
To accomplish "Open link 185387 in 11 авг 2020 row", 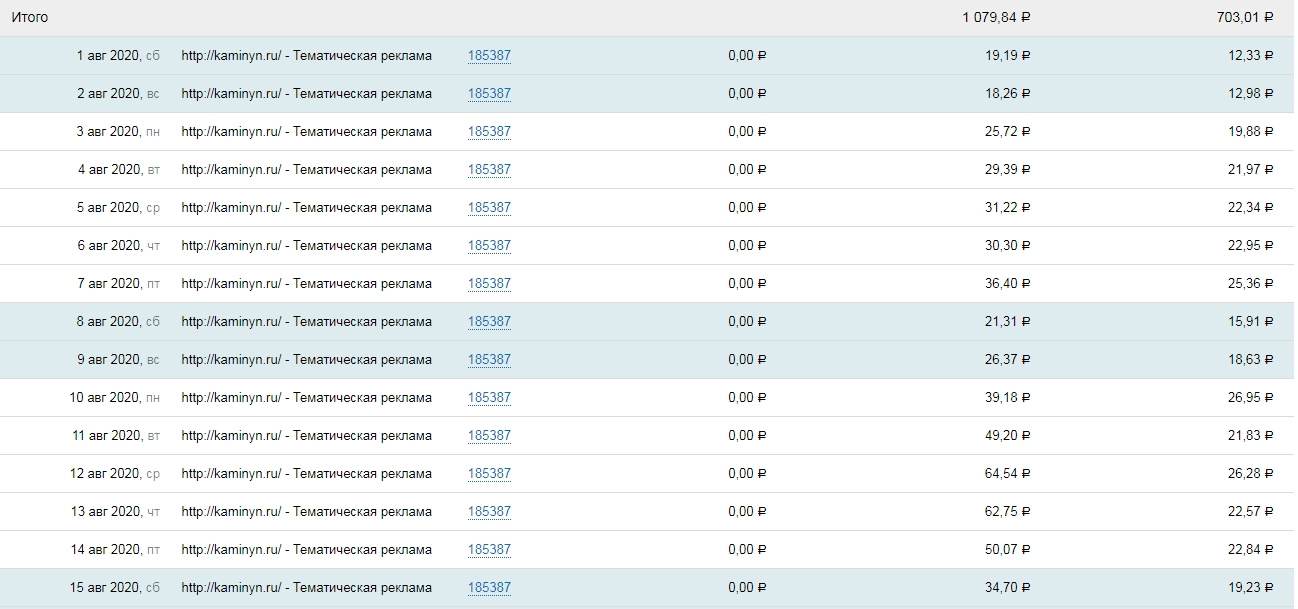I will (x=489, y=436).
